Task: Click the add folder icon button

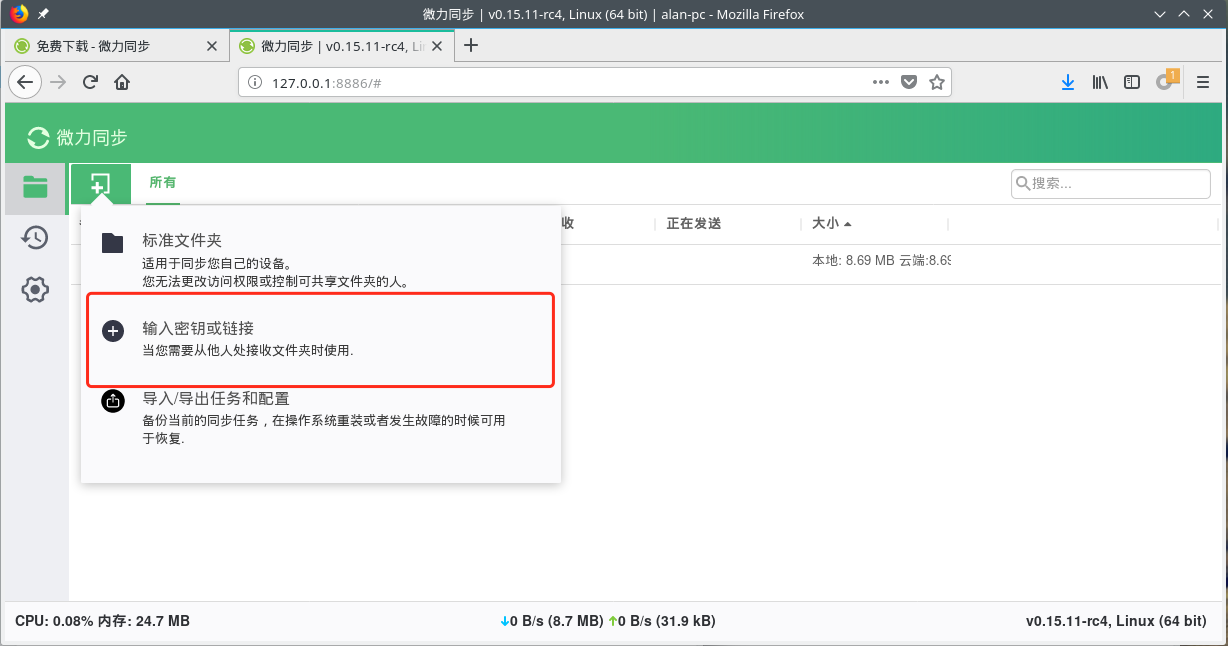Action: [100, 185]
